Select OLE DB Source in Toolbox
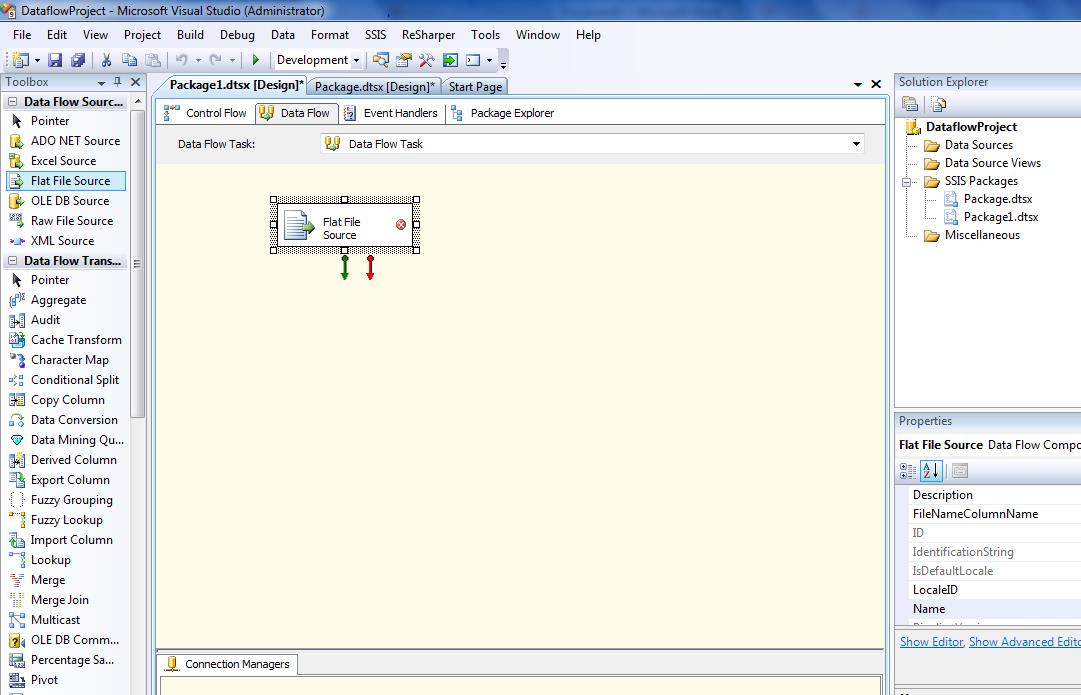This screenshot has width=1081, height=695. tap(69, 201)
